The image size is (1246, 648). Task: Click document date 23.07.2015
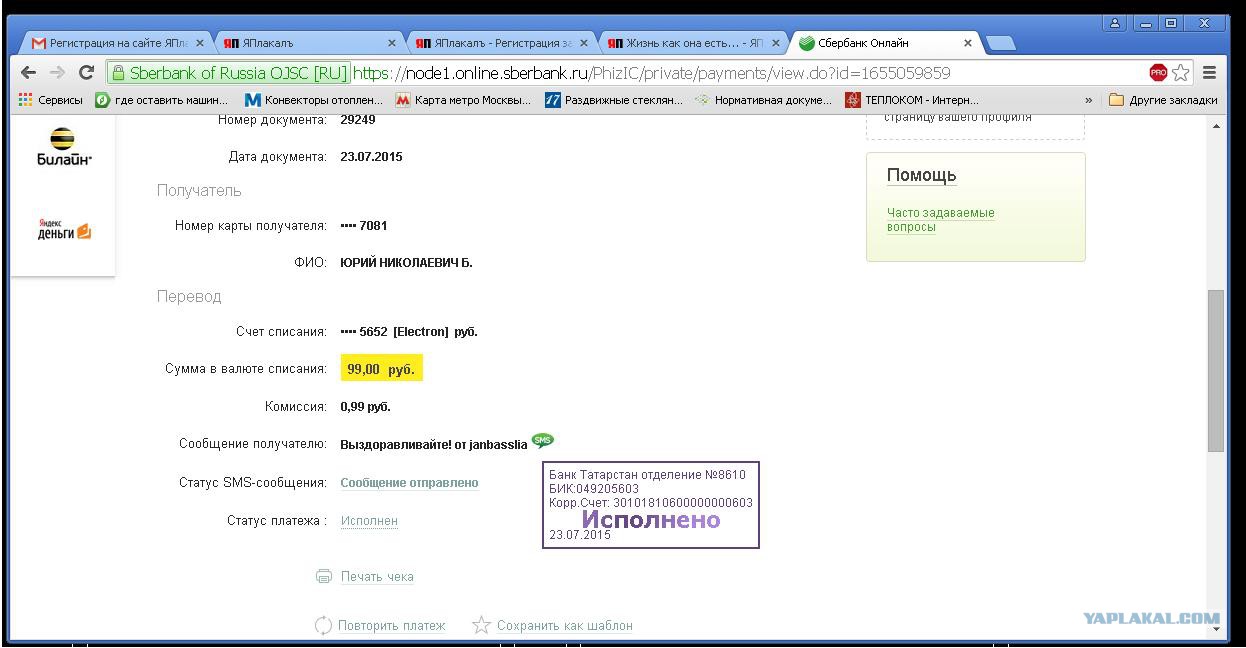[371, 157]
